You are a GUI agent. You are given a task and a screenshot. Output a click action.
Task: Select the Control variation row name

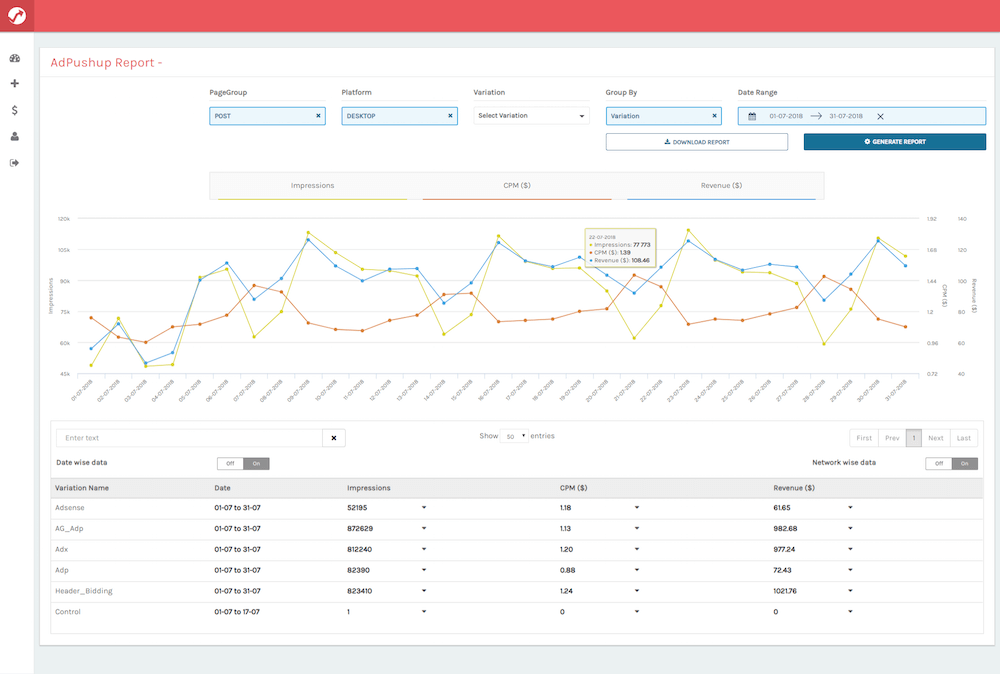[68, 612]
